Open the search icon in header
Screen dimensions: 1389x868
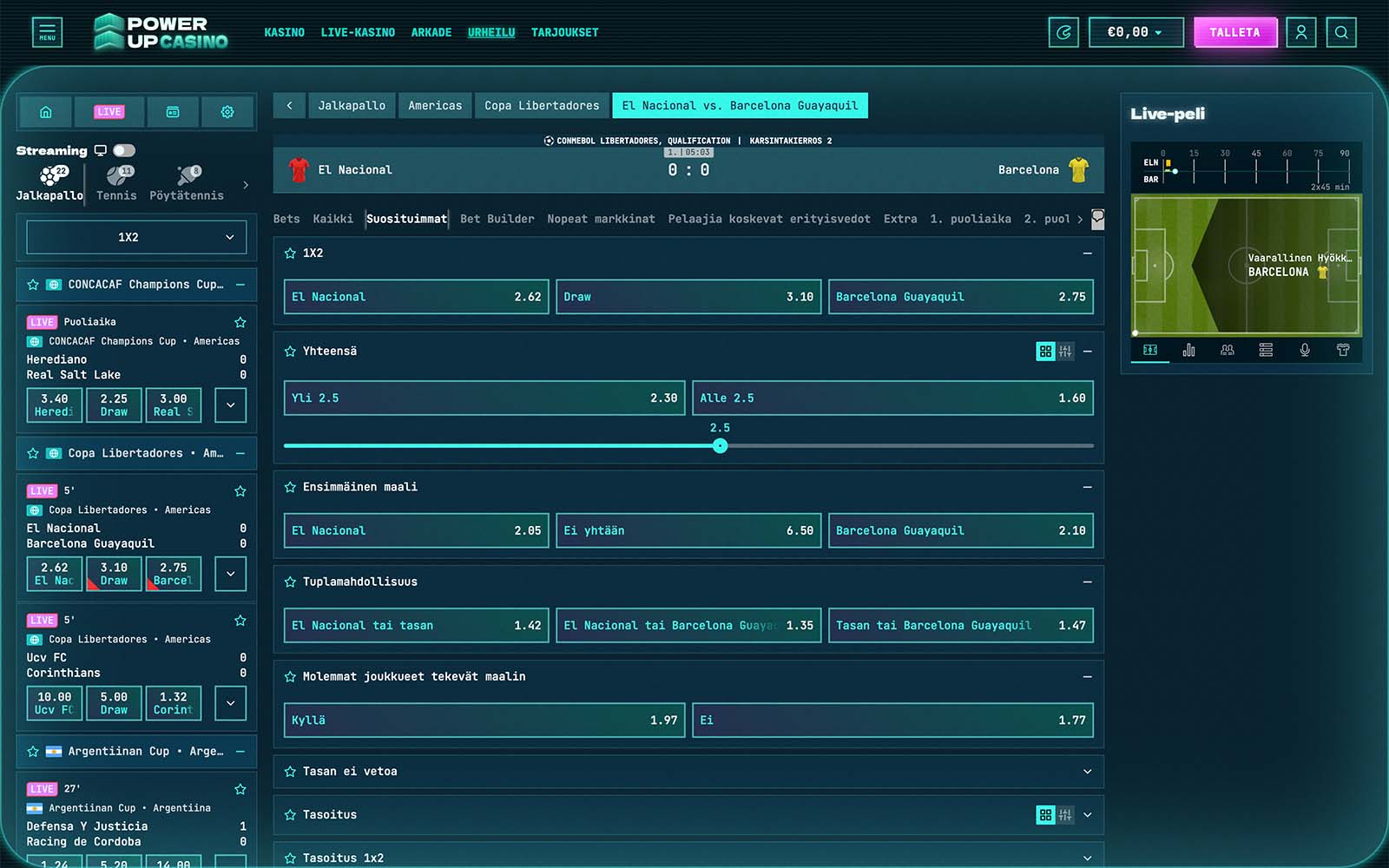[1341, 33]
